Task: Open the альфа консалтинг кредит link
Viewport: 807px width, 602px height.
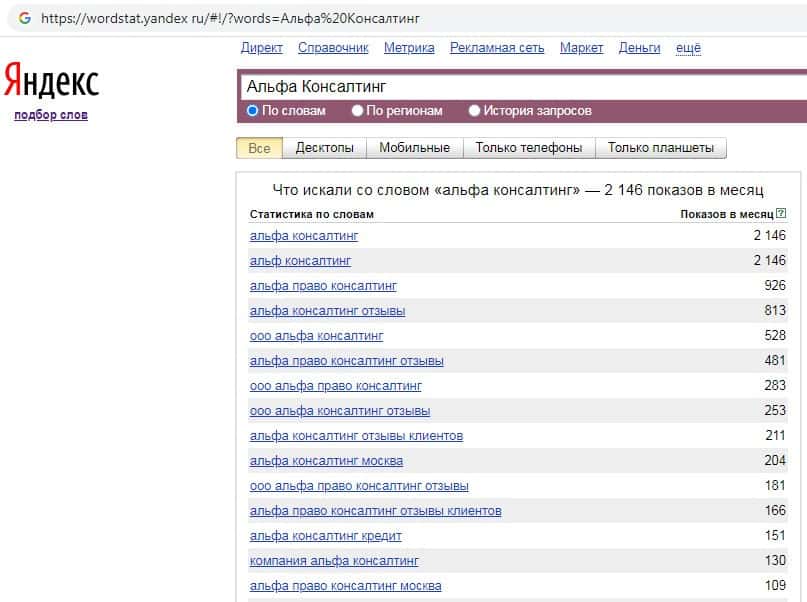Action: pyautogui.click(x=326, y=535)
